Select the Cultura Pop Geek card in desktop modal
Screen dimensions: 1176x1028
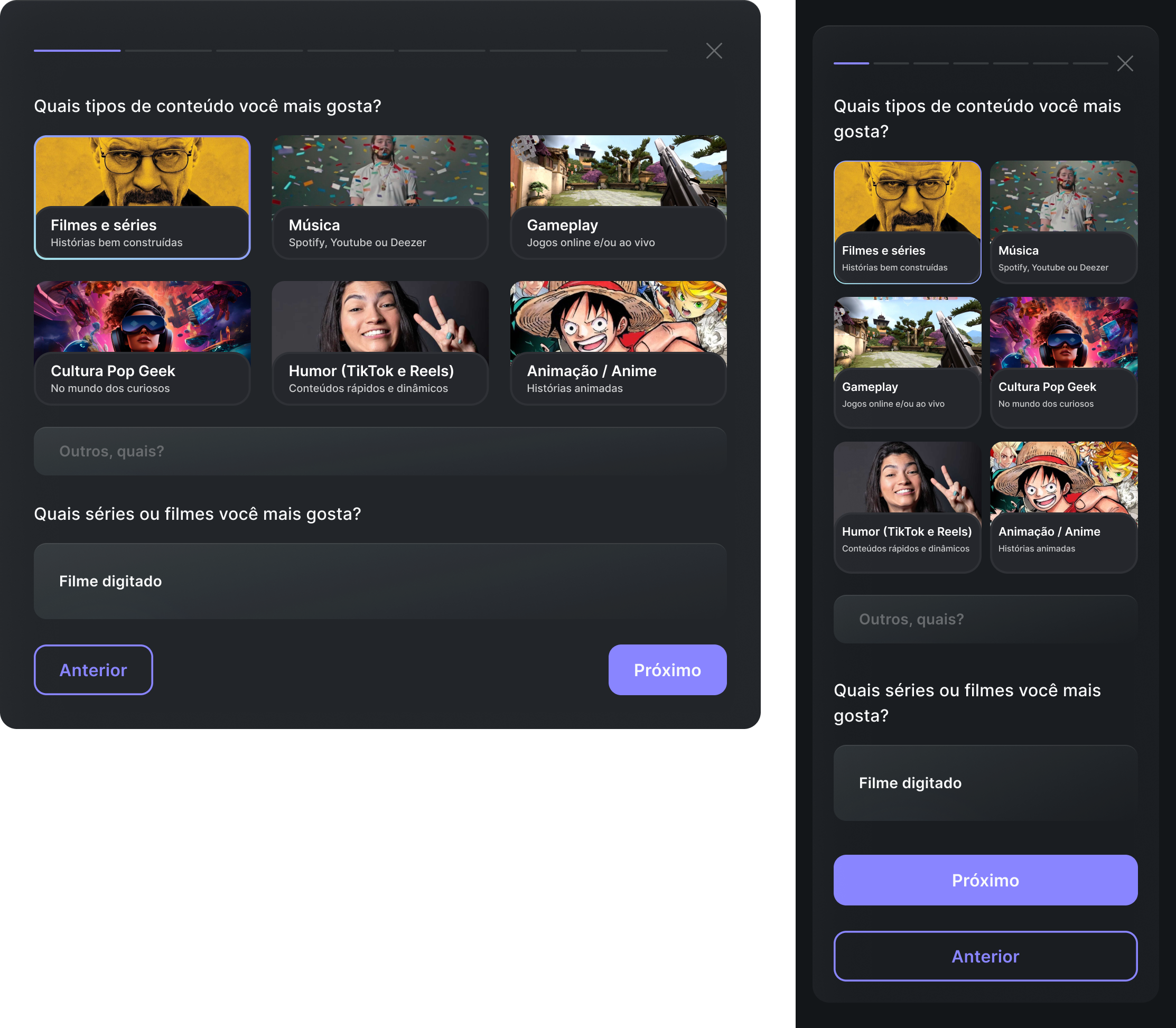[x=142, y=343]
